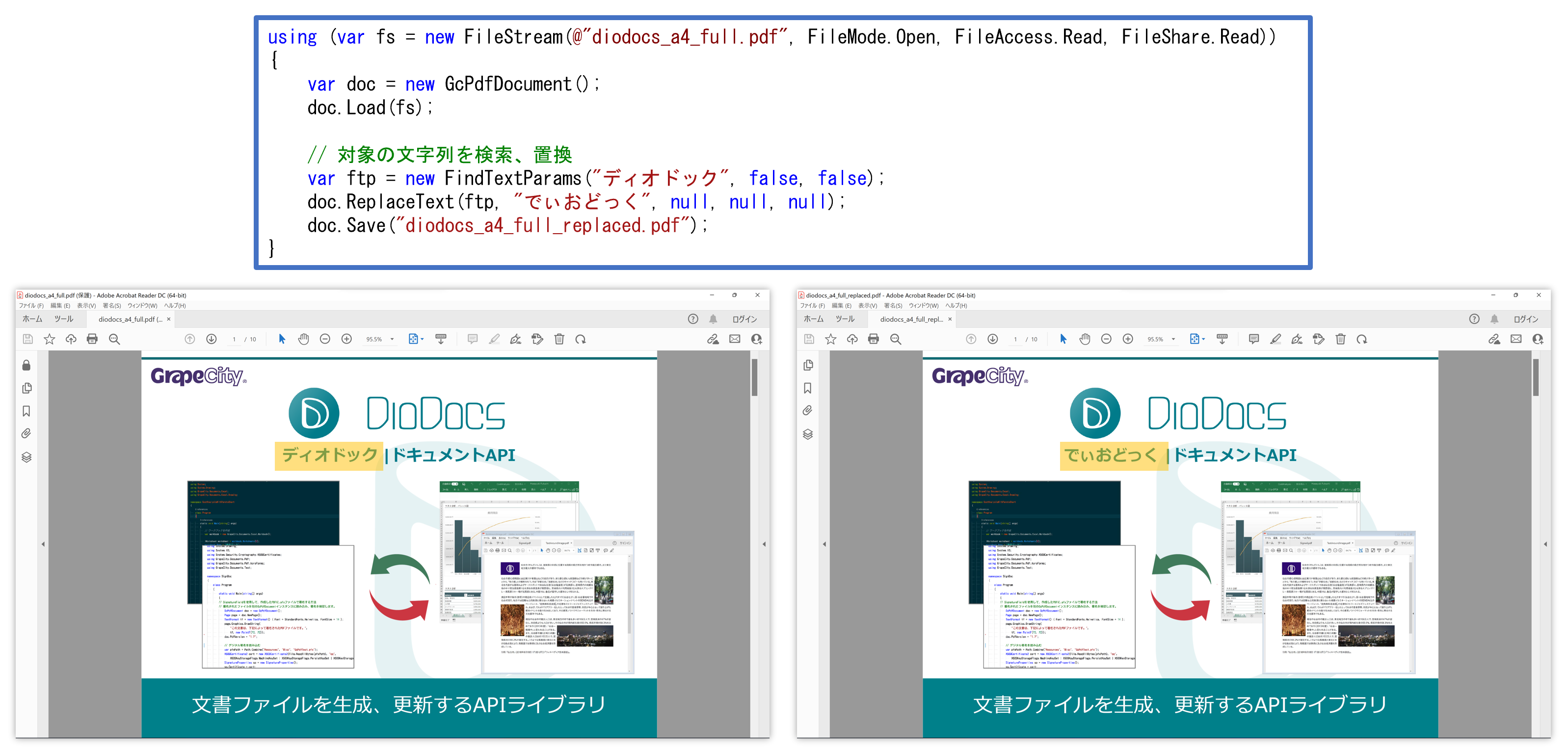Rotate the view in the right window
Viewport: 1568px width, 755px height.
[x=1362, y=339]
